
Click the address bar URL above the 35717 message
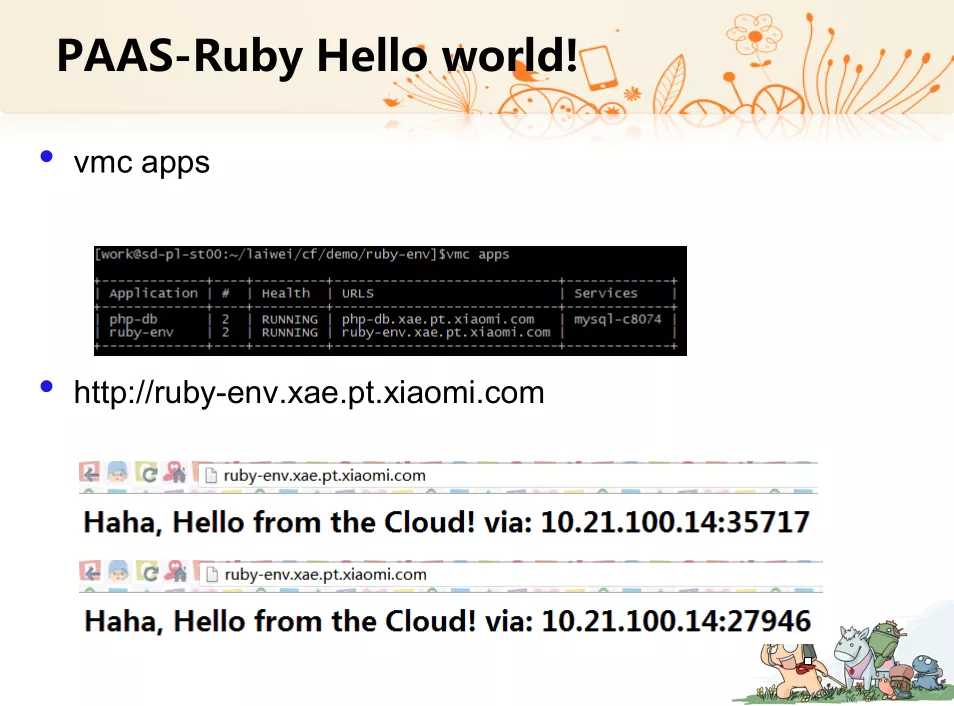tap(324, 475)
